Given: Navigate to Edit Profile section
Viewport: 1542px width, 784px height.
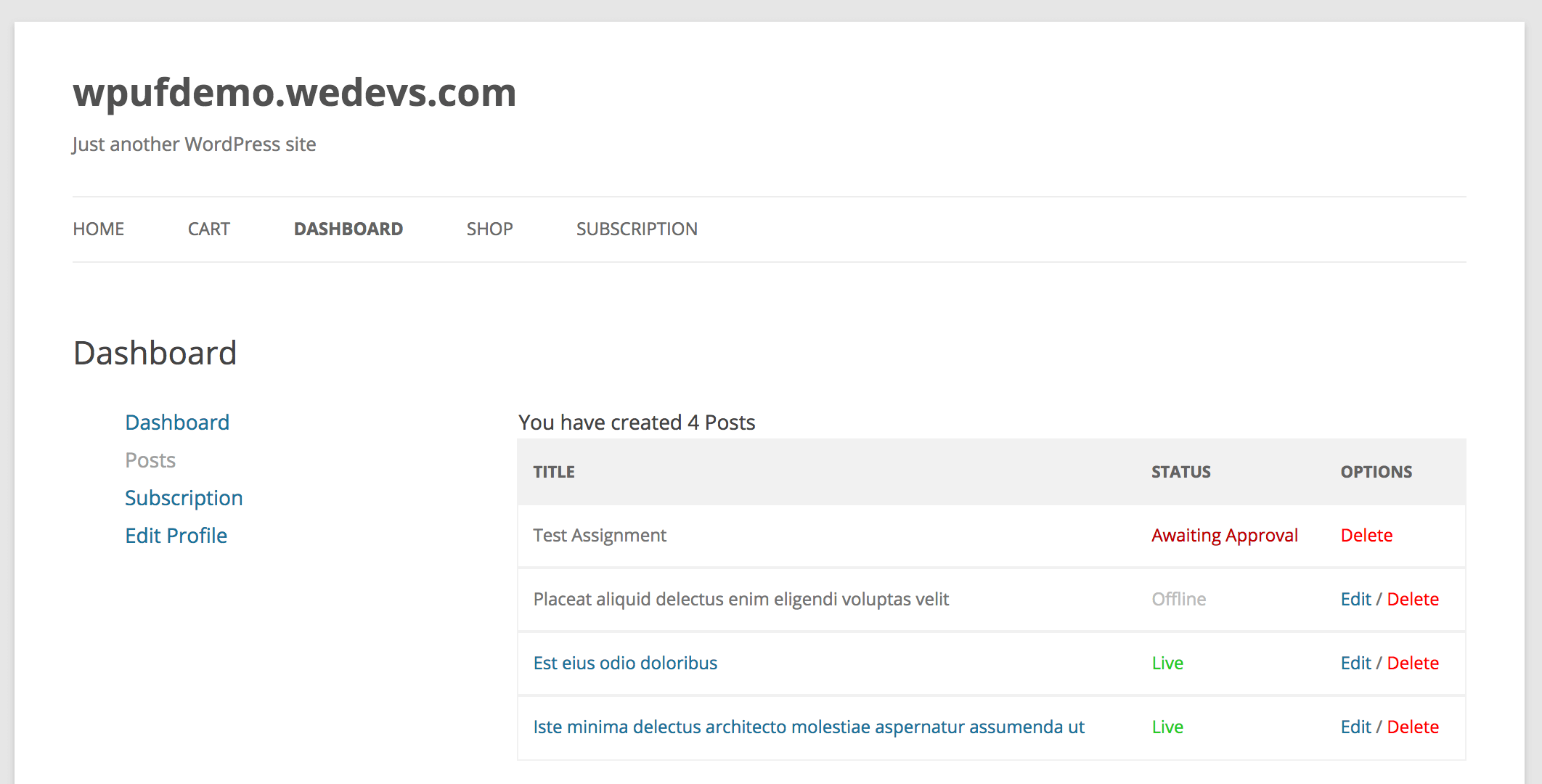Looking at the screenshot, I should point(176,535).
